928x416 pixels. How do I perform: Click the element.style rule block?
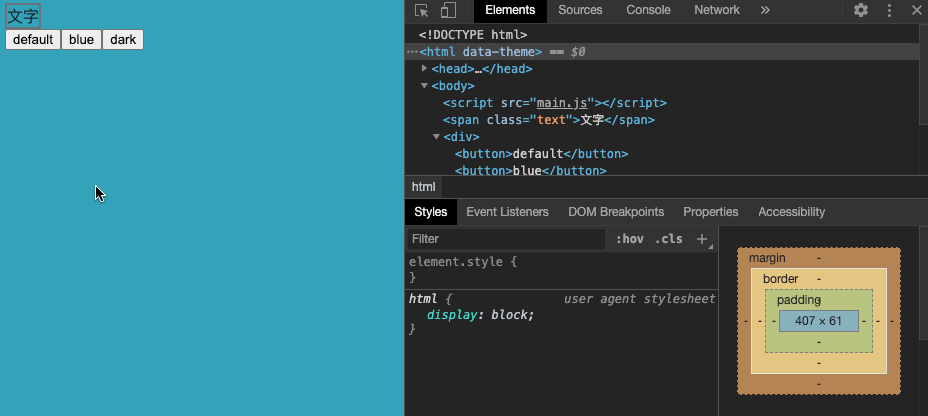(562, 269)
